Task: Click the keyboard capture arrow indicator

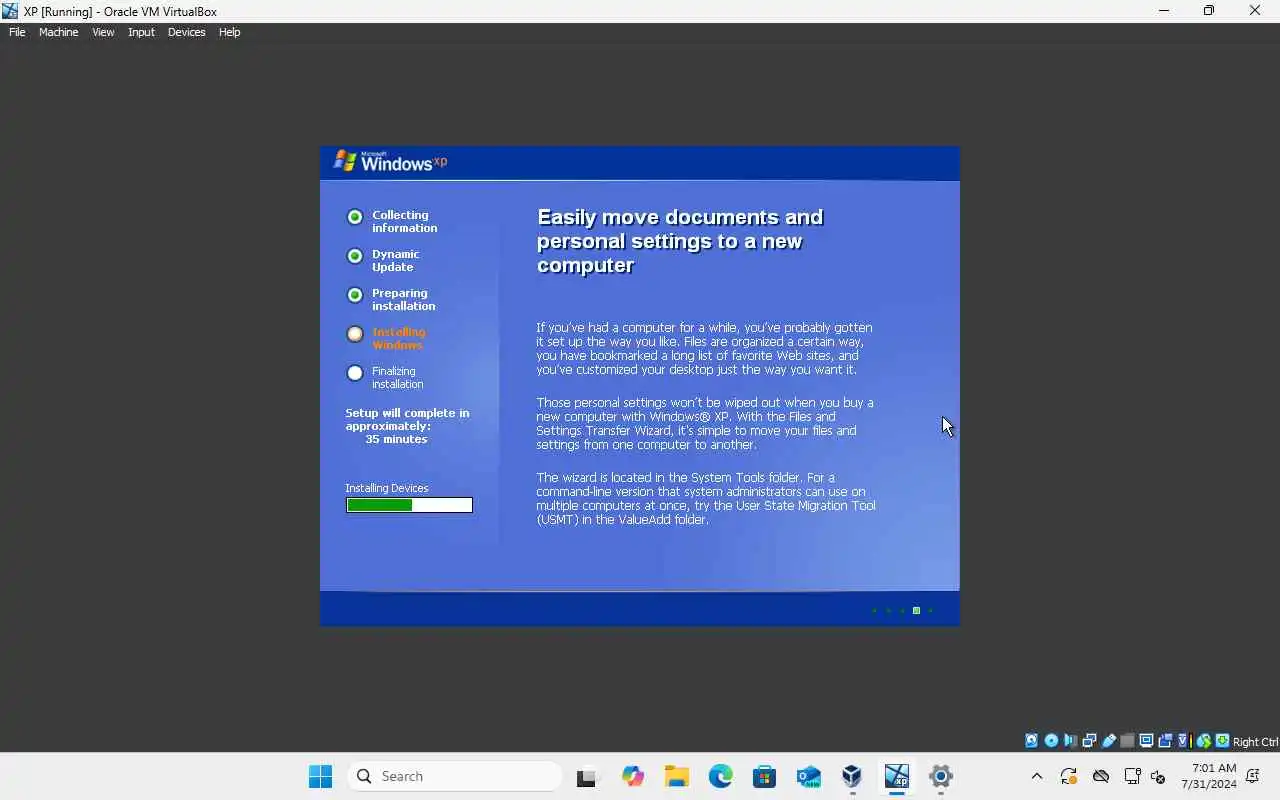Action: click(1222, 741)
